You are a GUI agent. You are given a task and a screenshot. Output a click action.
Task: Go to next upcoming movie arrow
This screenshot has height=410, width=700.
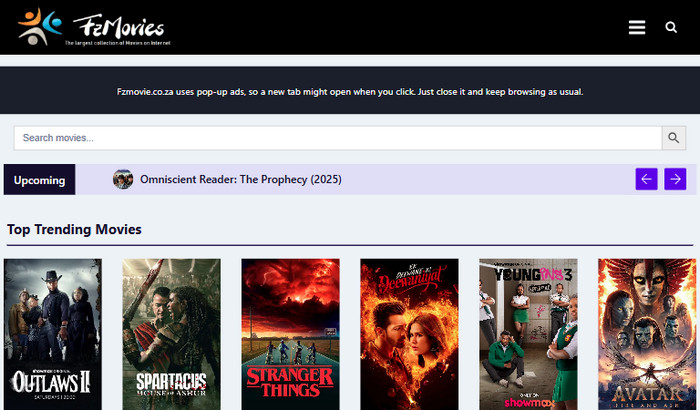(x=675, y=179)
